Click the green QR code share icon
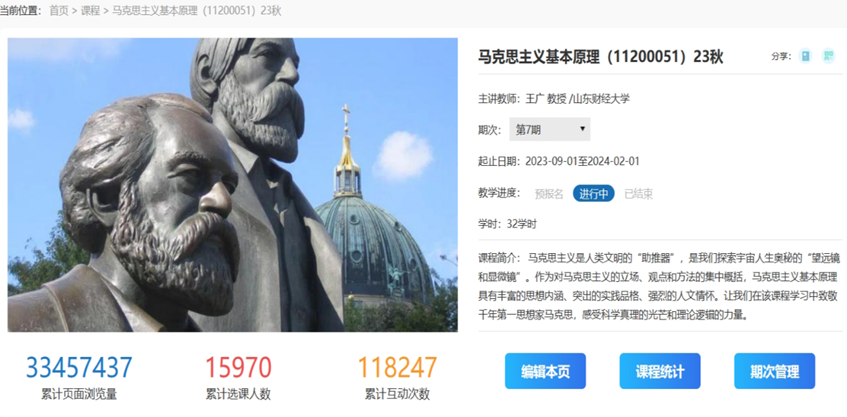 point(828,56)
